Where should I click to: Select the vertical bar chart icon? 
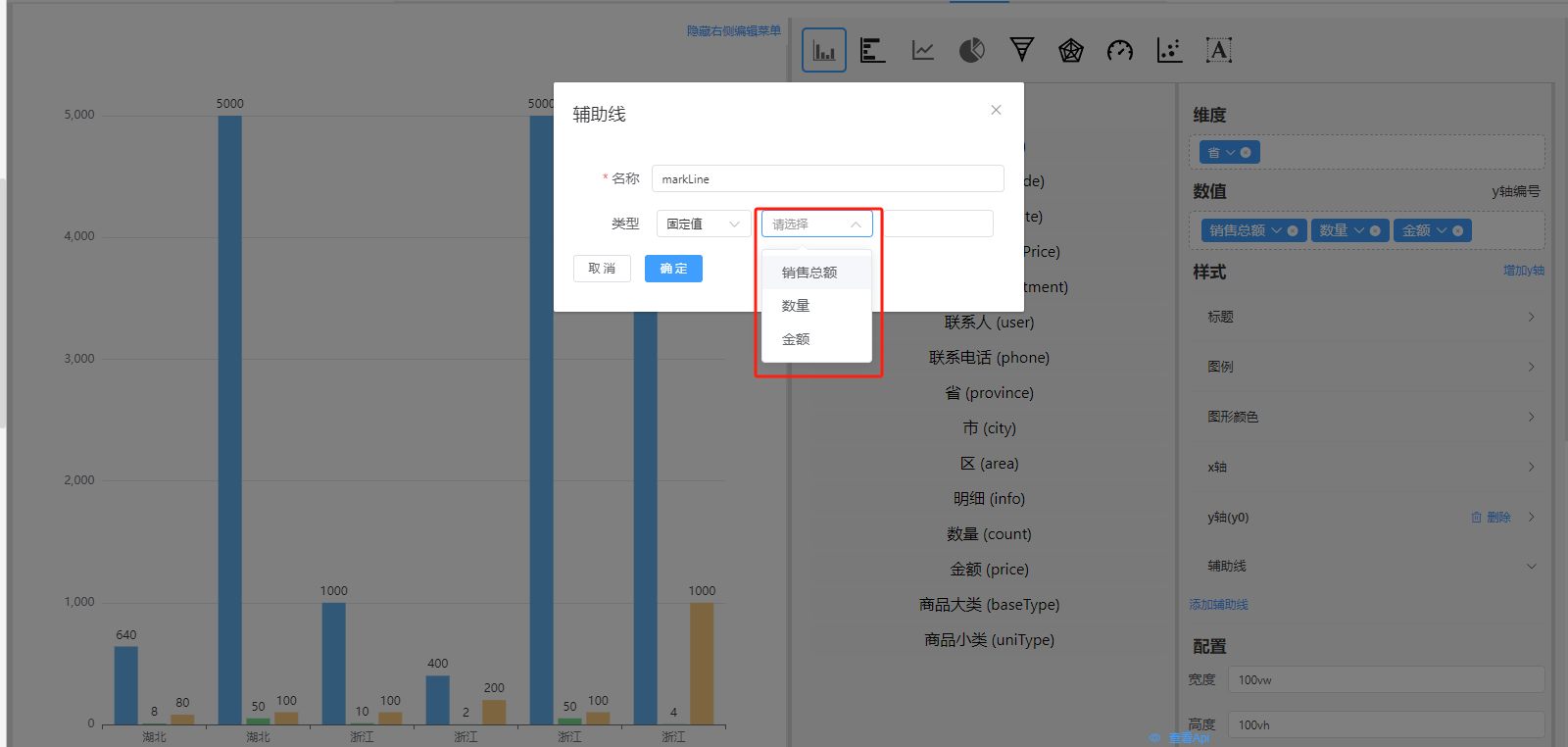coord(823,50)
